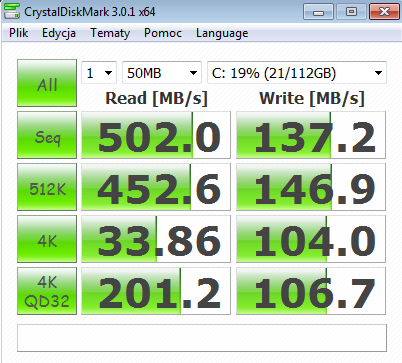Start the Seq sequential test

point(47,135)
